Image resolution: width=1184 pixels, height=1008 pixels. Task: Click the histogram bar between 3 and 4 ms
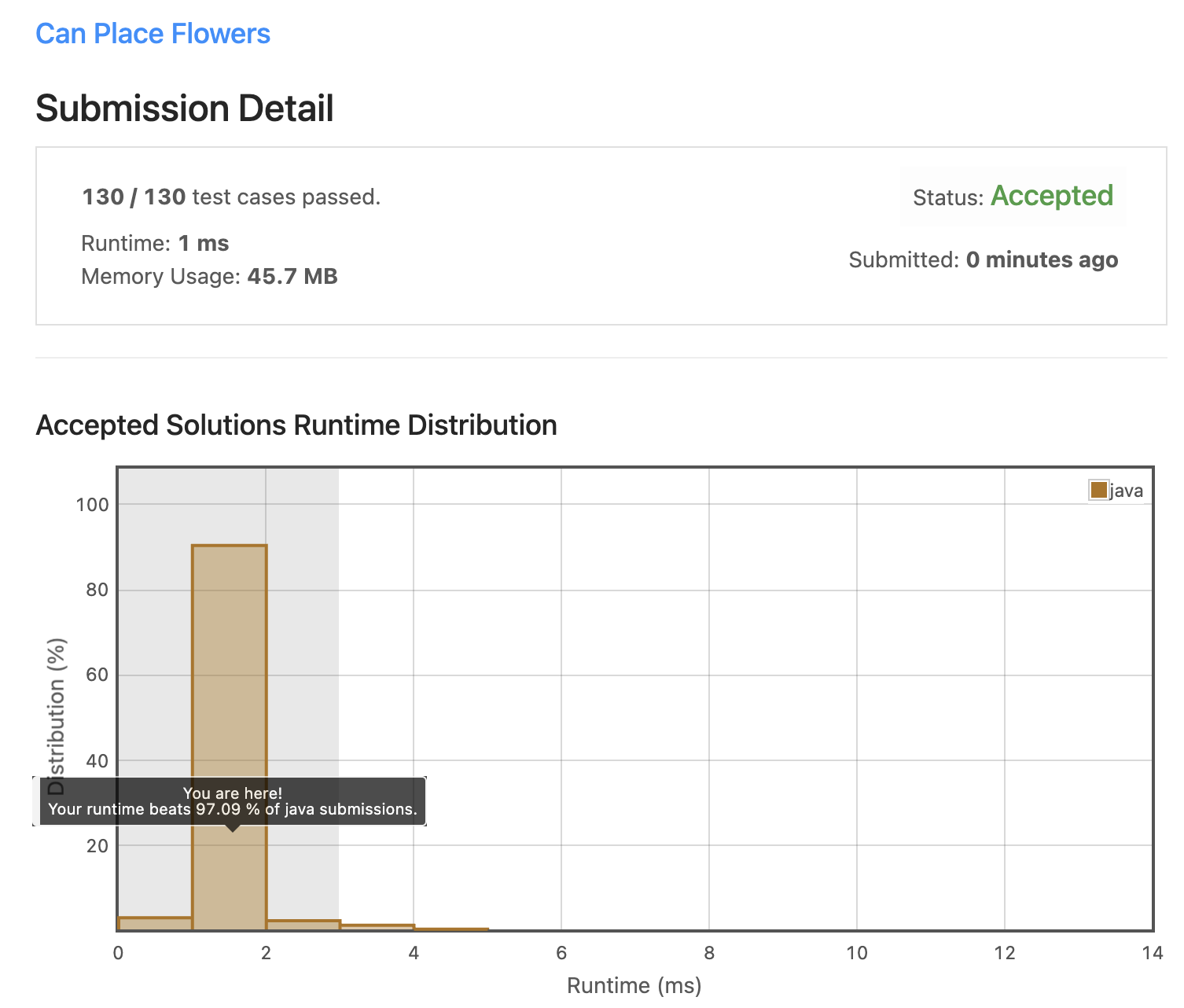point(377,928)
